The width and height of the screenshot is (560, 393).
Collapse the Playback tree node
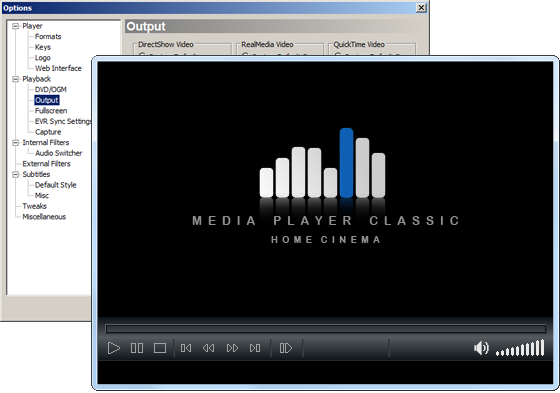(15, 79)
